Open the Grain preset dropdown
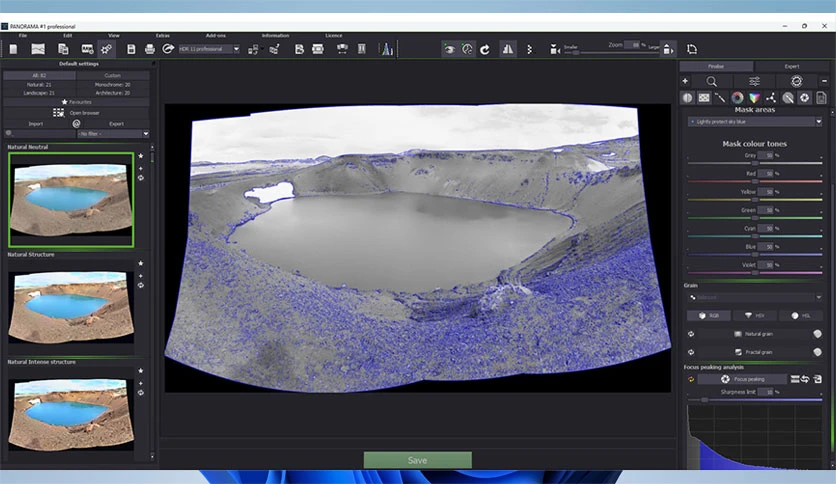Image resolution: width=836 pixels, height=484 pixels. click(x=754, y=297)
